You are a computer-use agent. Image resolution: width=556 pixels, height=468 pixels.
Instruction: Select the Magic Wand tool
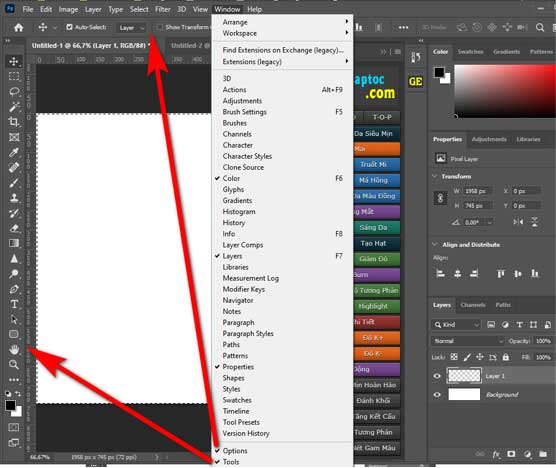pyautogui.click(x=14, y=107)
